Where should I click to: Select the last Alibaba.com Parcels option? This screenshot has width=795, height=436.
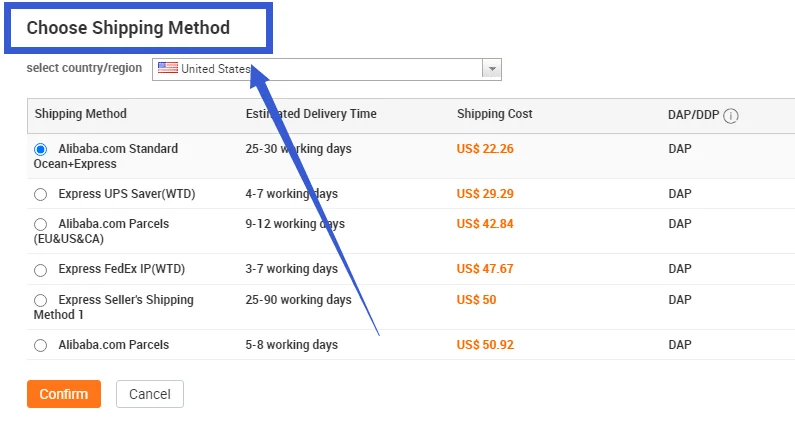tap(41, 345)
